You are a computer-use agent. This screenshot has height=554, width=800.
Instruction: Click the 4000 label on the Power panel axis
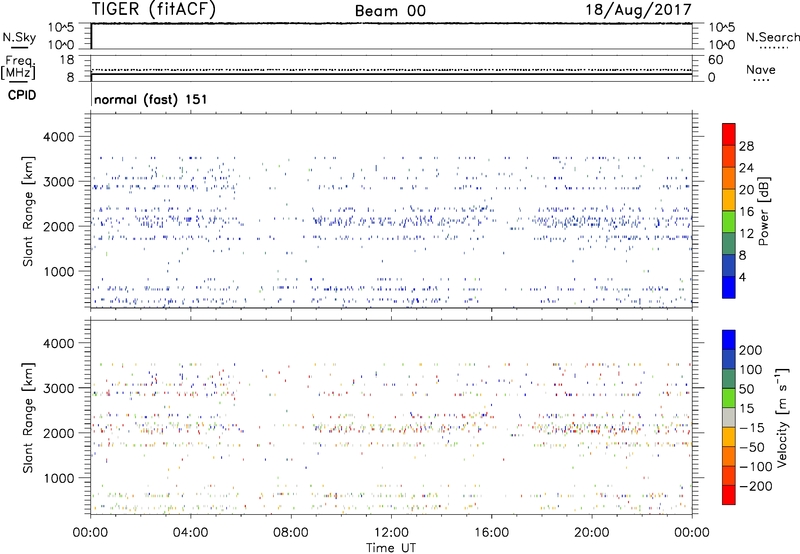(x=59, y=137)
